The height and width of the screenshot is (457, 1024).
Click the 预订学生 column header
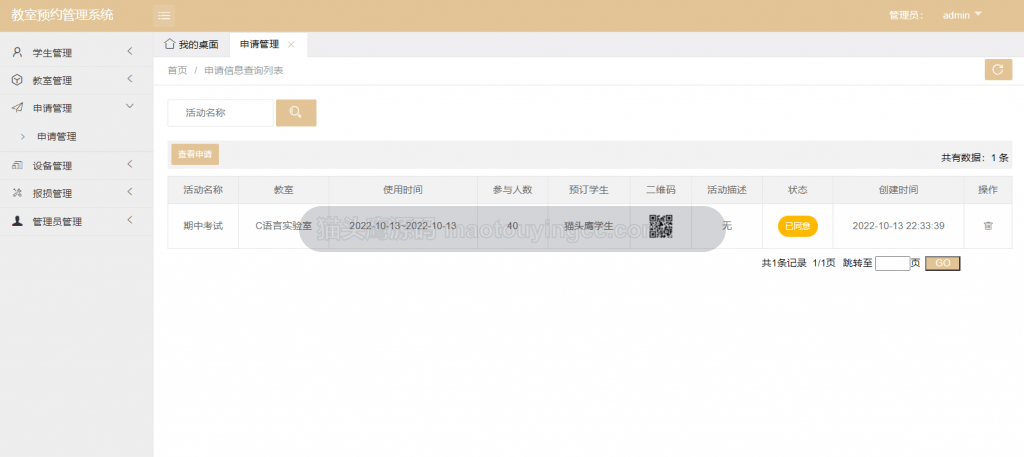(588, 190)
